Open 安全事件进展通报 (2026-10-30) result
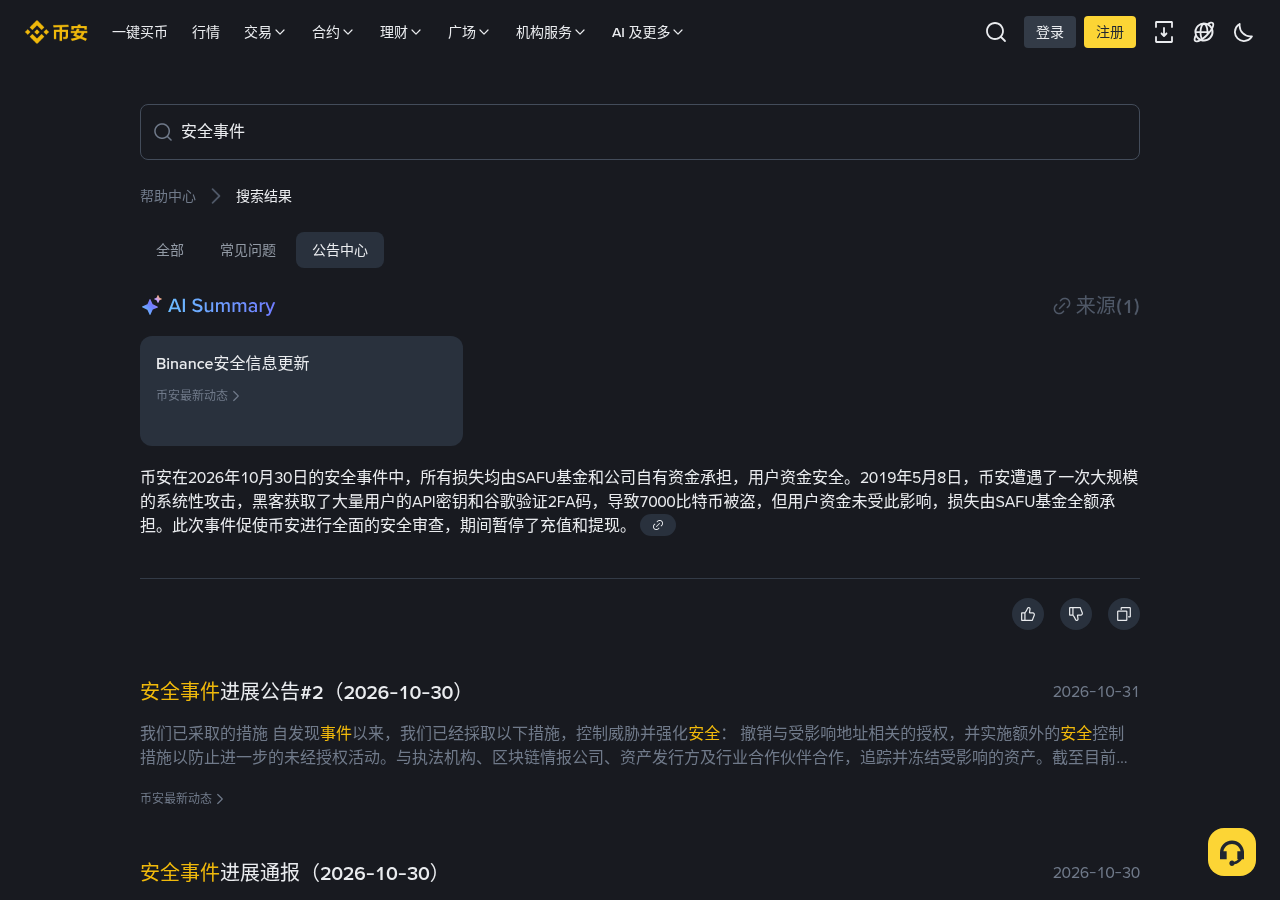The width and height of the screenshot is (1280, 900). (x=292, y=873)
